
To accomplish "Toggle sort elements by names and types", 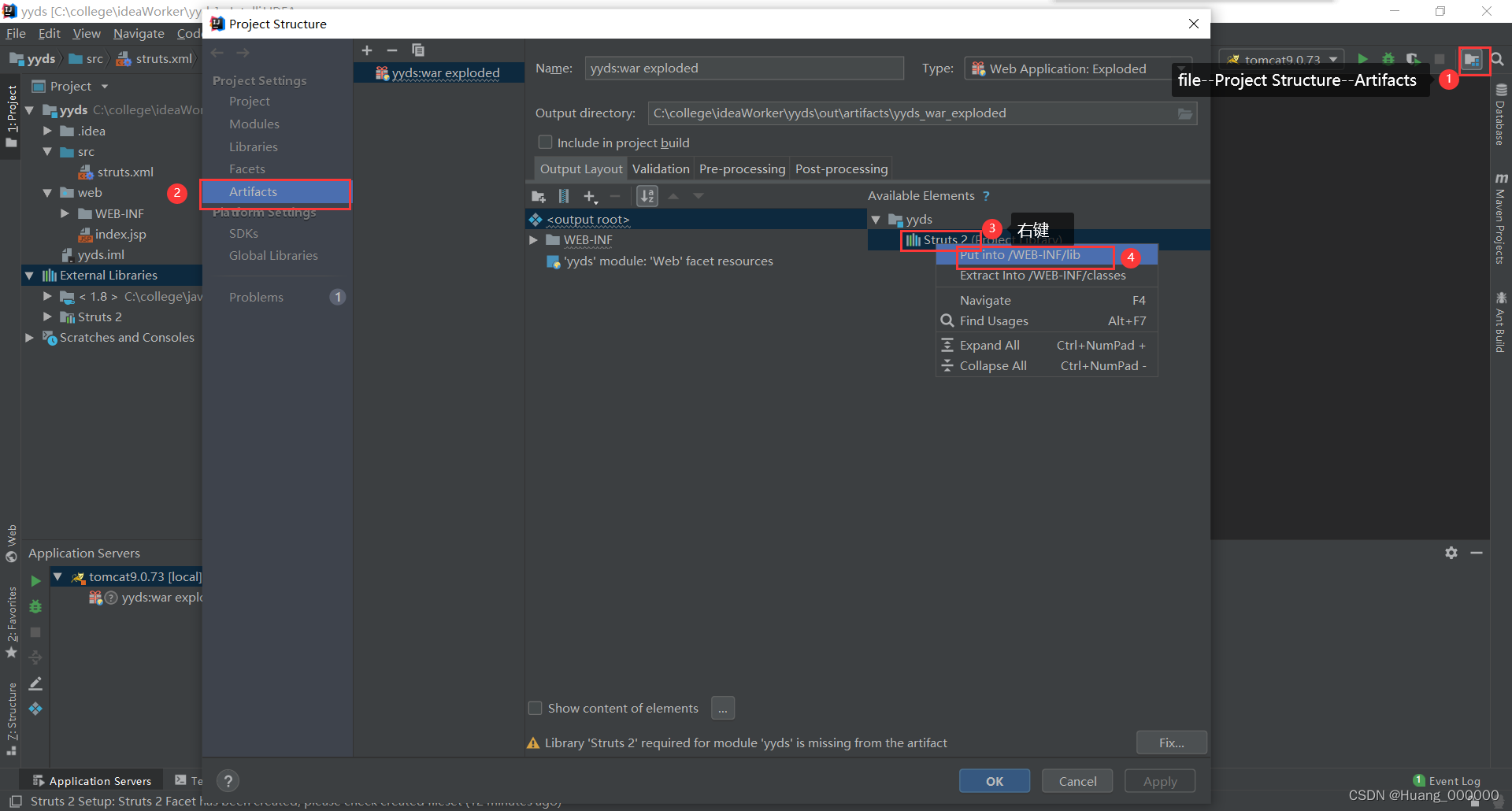I will [647, 196].
